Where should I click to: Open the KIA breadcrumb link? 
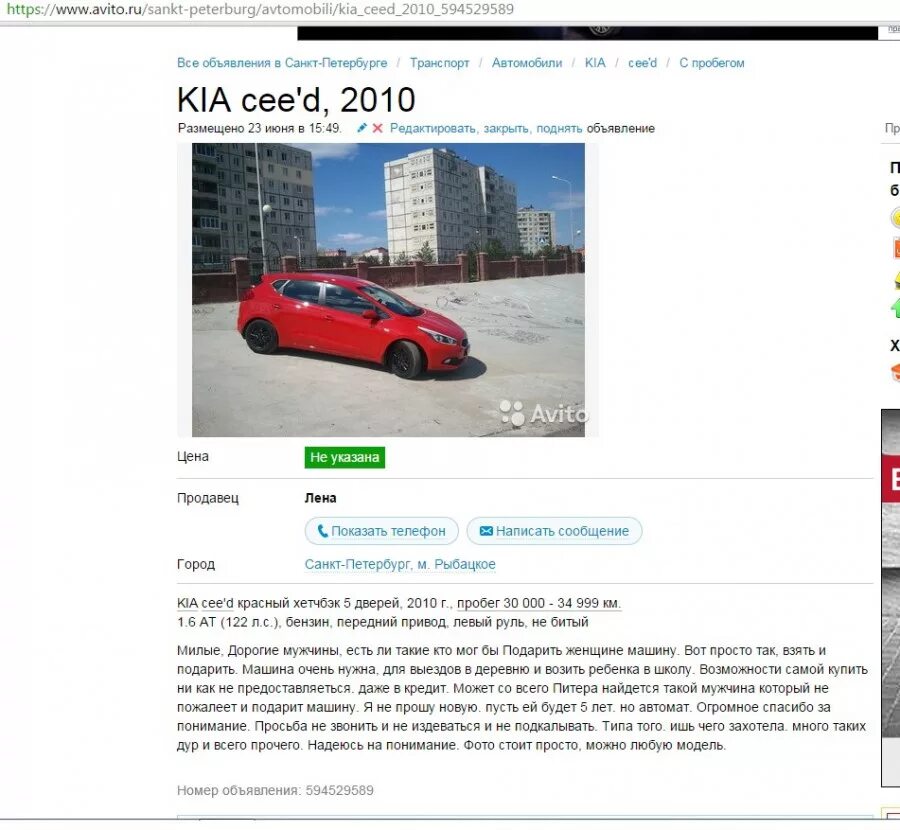pyautogui.click(x=595, y=63)
